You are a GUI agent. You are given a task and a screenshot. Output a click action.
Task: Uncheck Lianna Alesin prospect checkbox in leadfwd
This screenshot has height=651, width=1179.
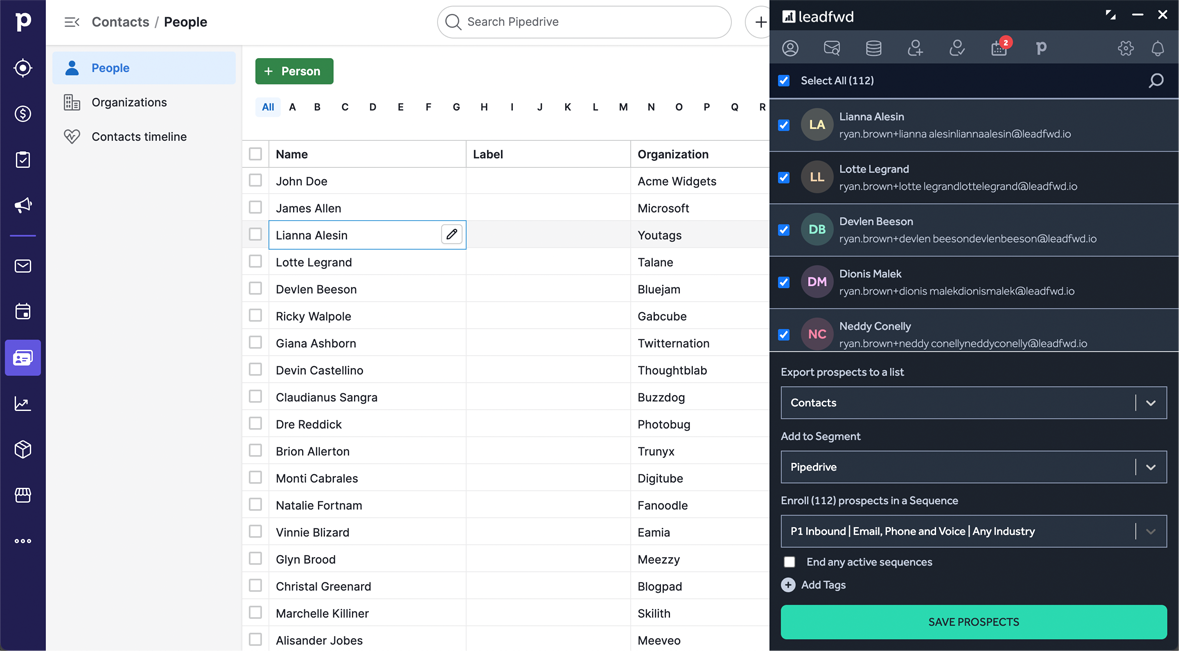point(783,125)
